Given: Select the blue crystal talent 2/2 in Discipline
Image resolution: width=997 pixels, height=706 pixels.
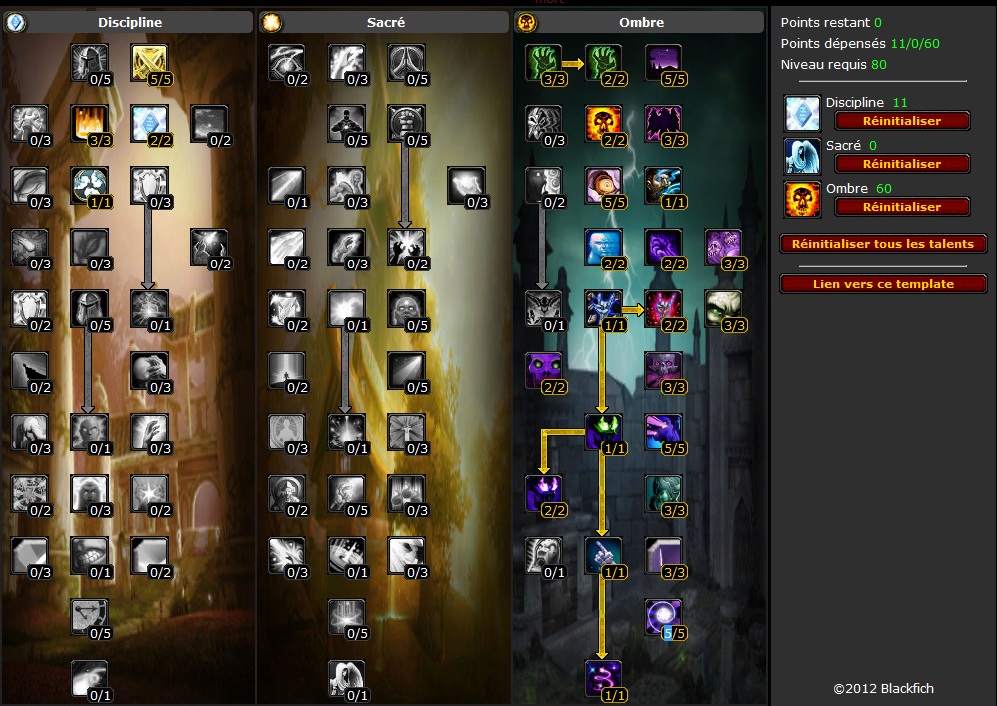Looking at the screenshot, I should tap(149, 124).
